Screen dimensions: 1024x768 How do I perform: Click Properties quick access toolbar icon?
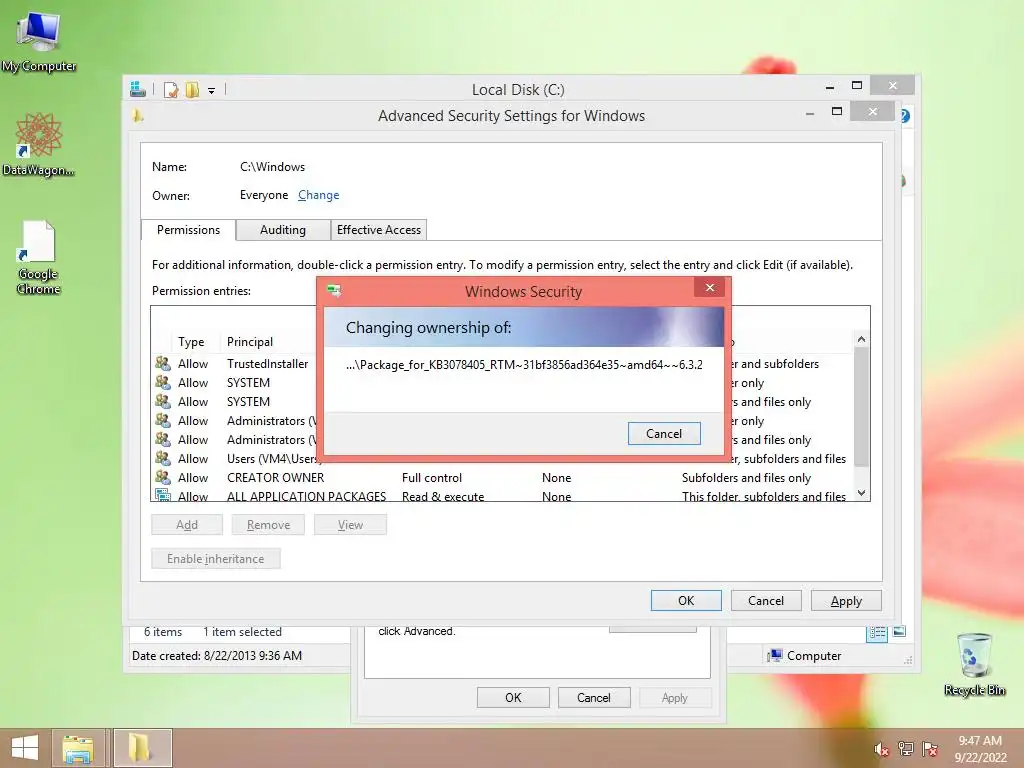(x=171, y=89)
